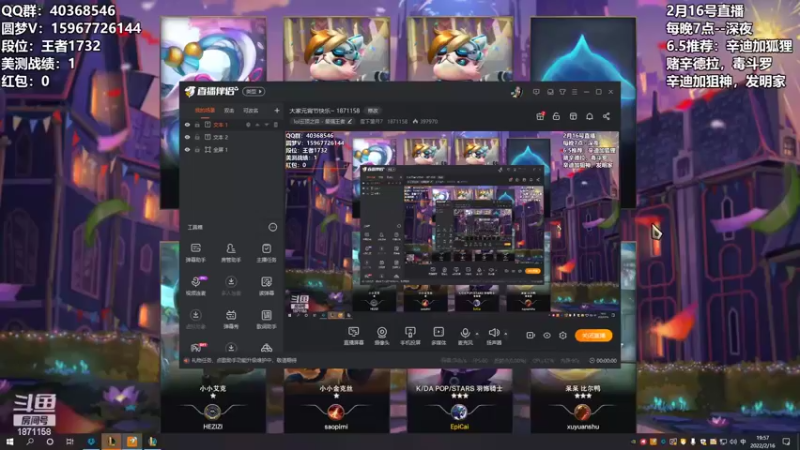This screenshot has width=800, height=450.
Task: Toggle the lock on the 文本 1 source
Action: click(197, 124)
